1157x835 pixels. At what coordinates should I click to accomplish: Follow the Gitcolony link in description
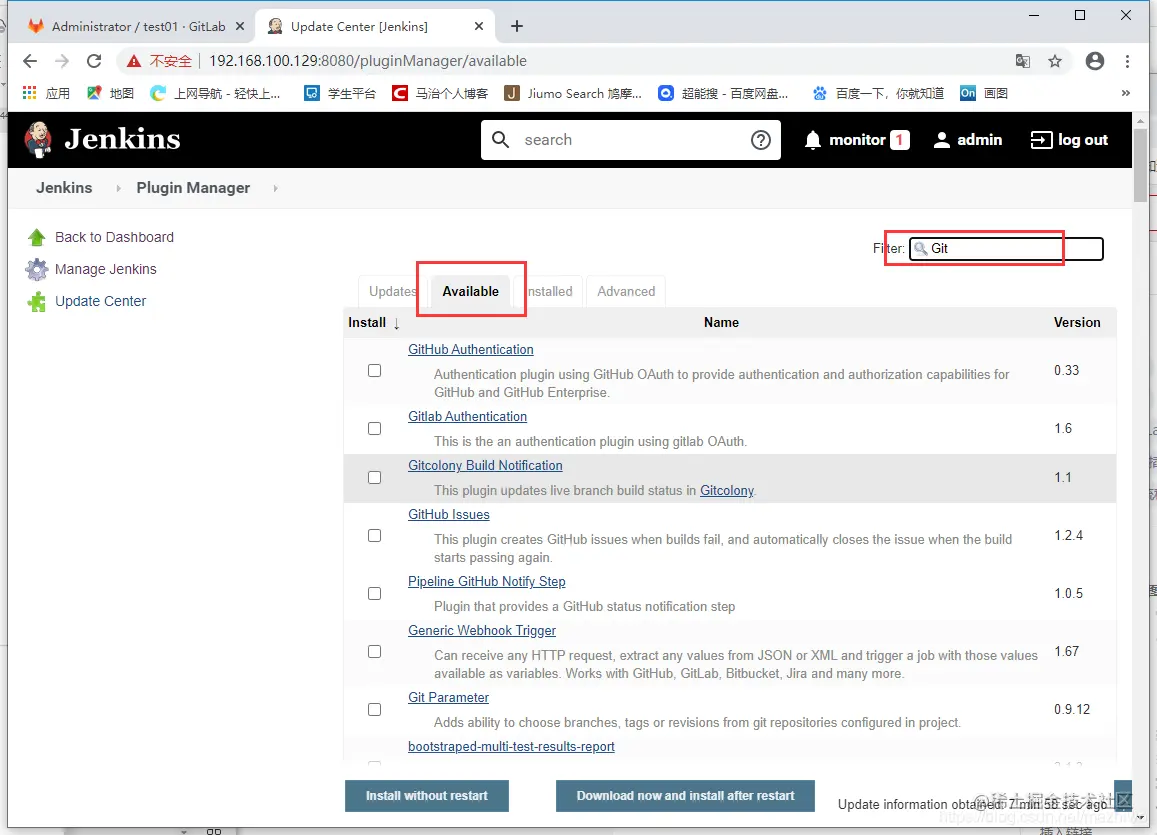[727, 491]
